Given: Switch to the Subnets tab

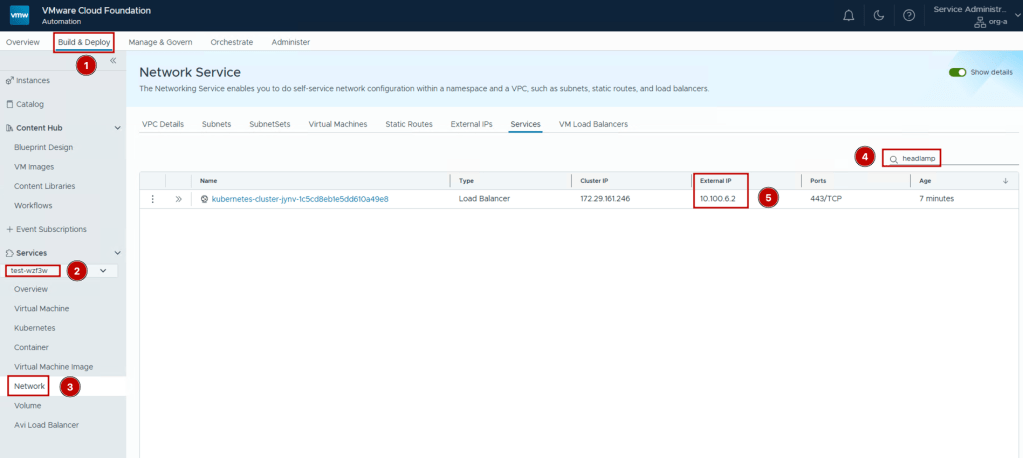Looking at the screenshot, I should coord(217,124).
